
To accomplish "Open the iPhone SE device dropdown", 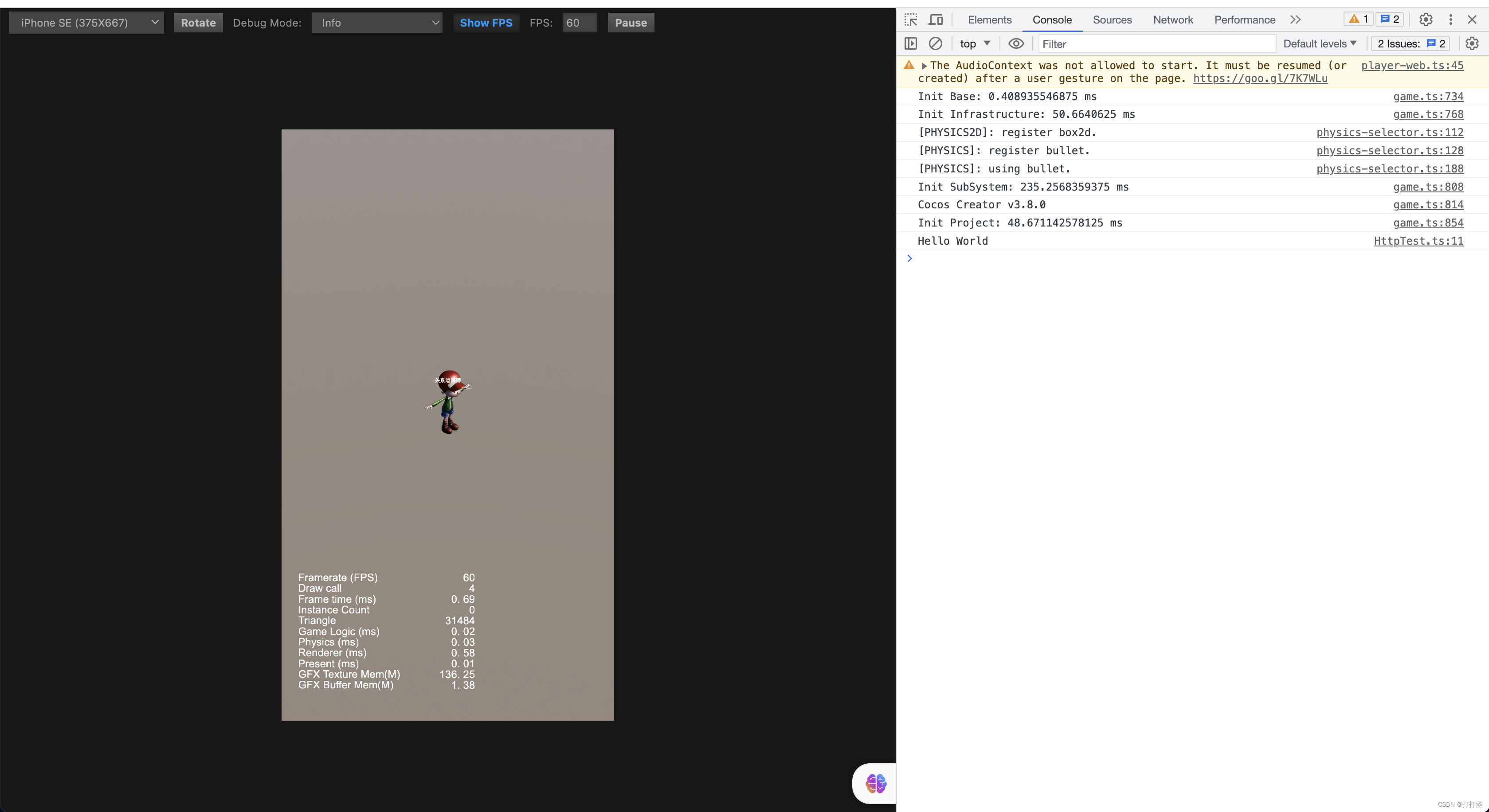I will (x=86, y=23).
